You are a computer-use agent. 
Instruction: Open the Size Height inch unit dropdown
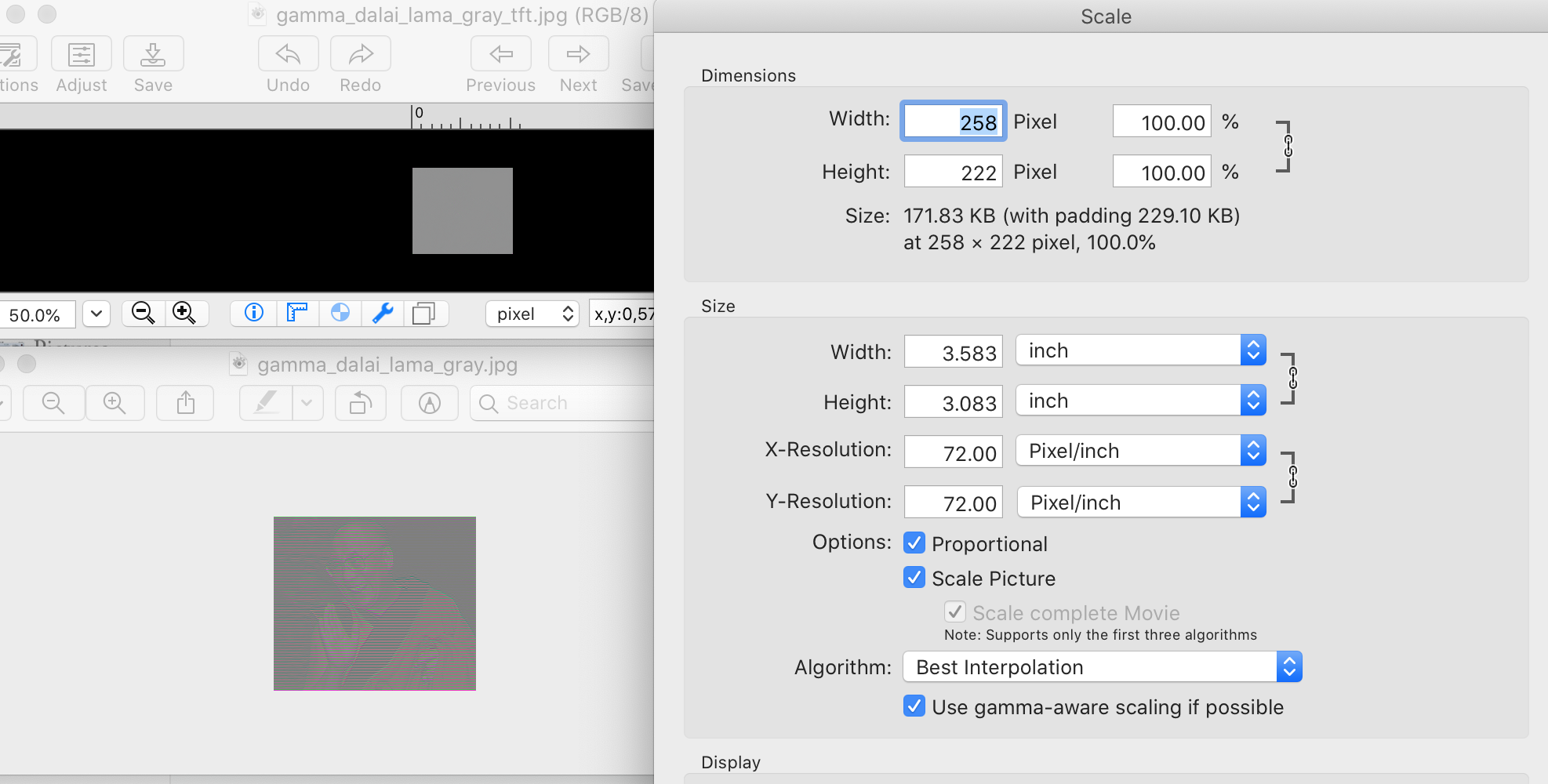[x=1141, y=401]
